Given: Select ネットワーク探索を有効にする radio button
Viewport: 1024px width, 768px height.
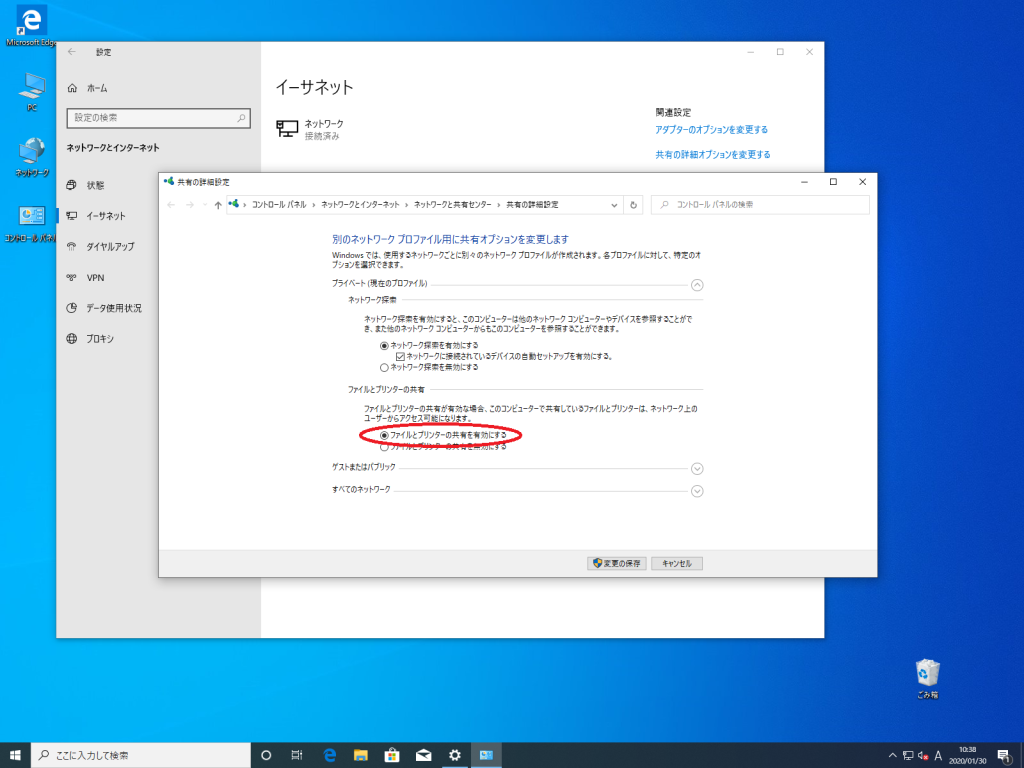Looking at the screenshot, I should (385, 345).
